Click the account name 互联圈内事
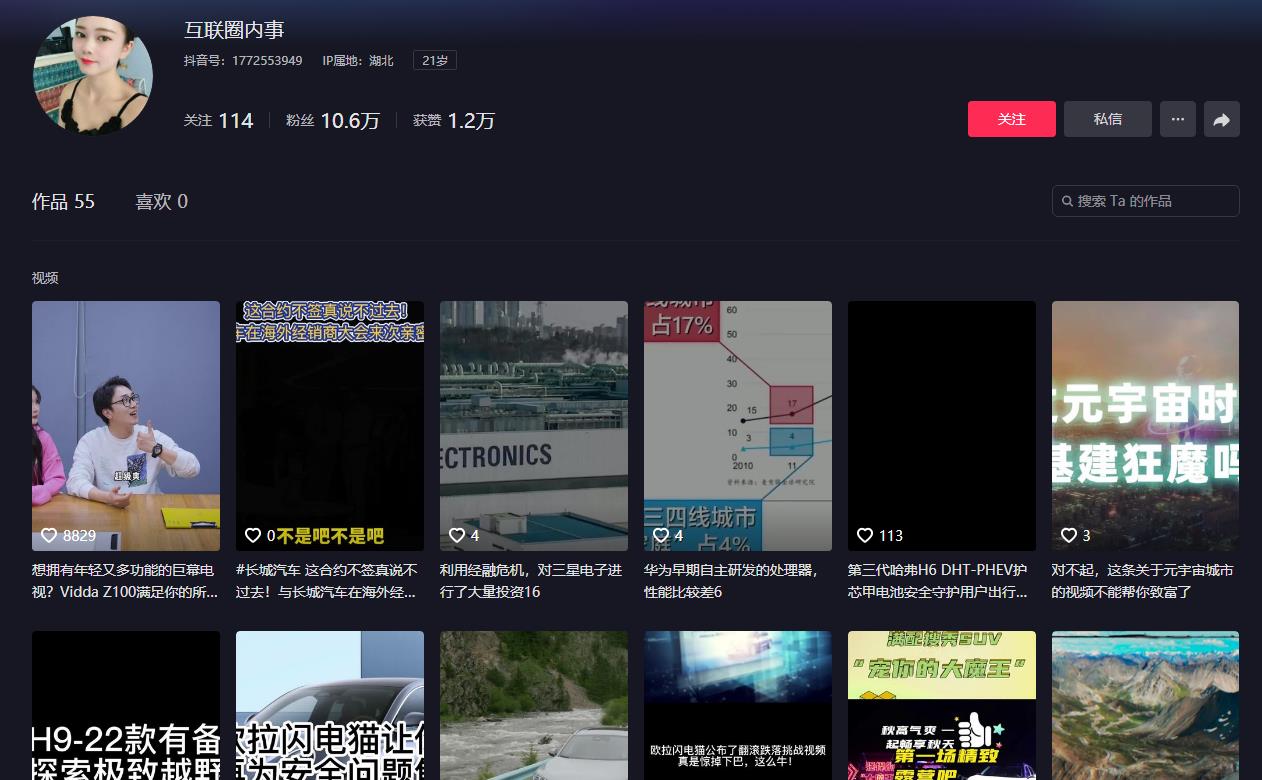The width and height of the screenshot is (1262, 780). pyautogui.click(x=235, y=30)
